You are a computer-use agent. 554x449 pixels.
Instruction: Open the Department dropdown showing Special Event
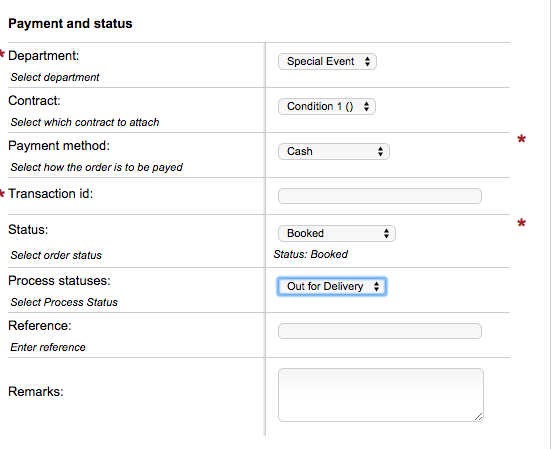click(x=327, y=61)
